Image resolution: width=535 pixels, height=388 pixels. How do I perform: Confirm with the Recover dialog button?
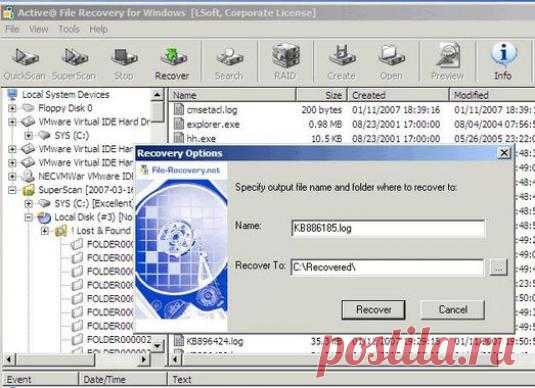click(374, 310)
